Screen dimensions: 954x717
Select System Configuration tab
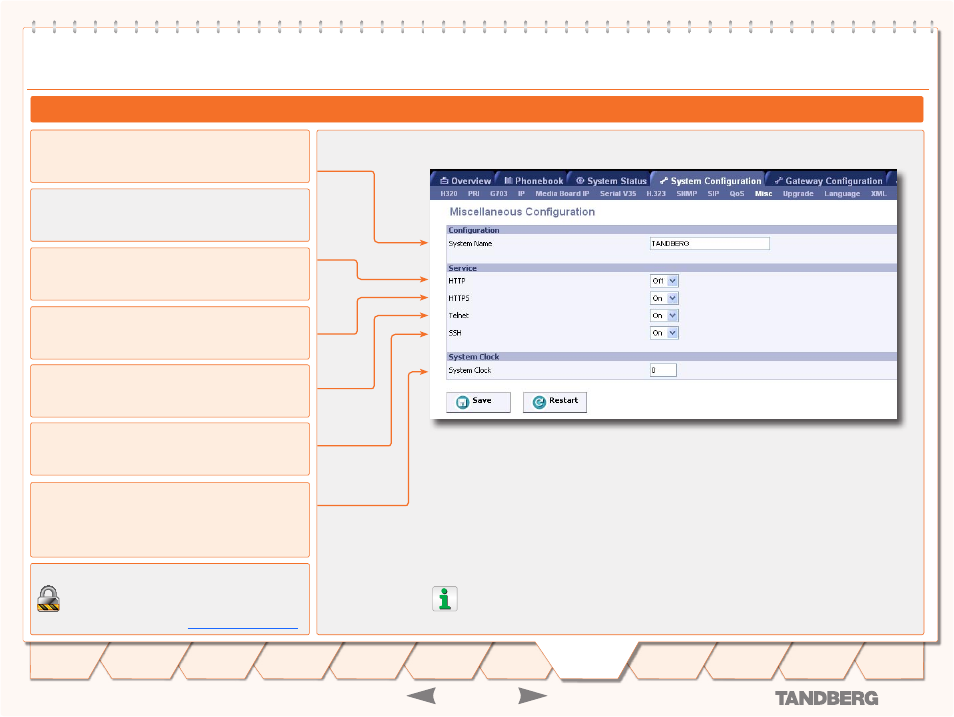(x=710, y=181)
